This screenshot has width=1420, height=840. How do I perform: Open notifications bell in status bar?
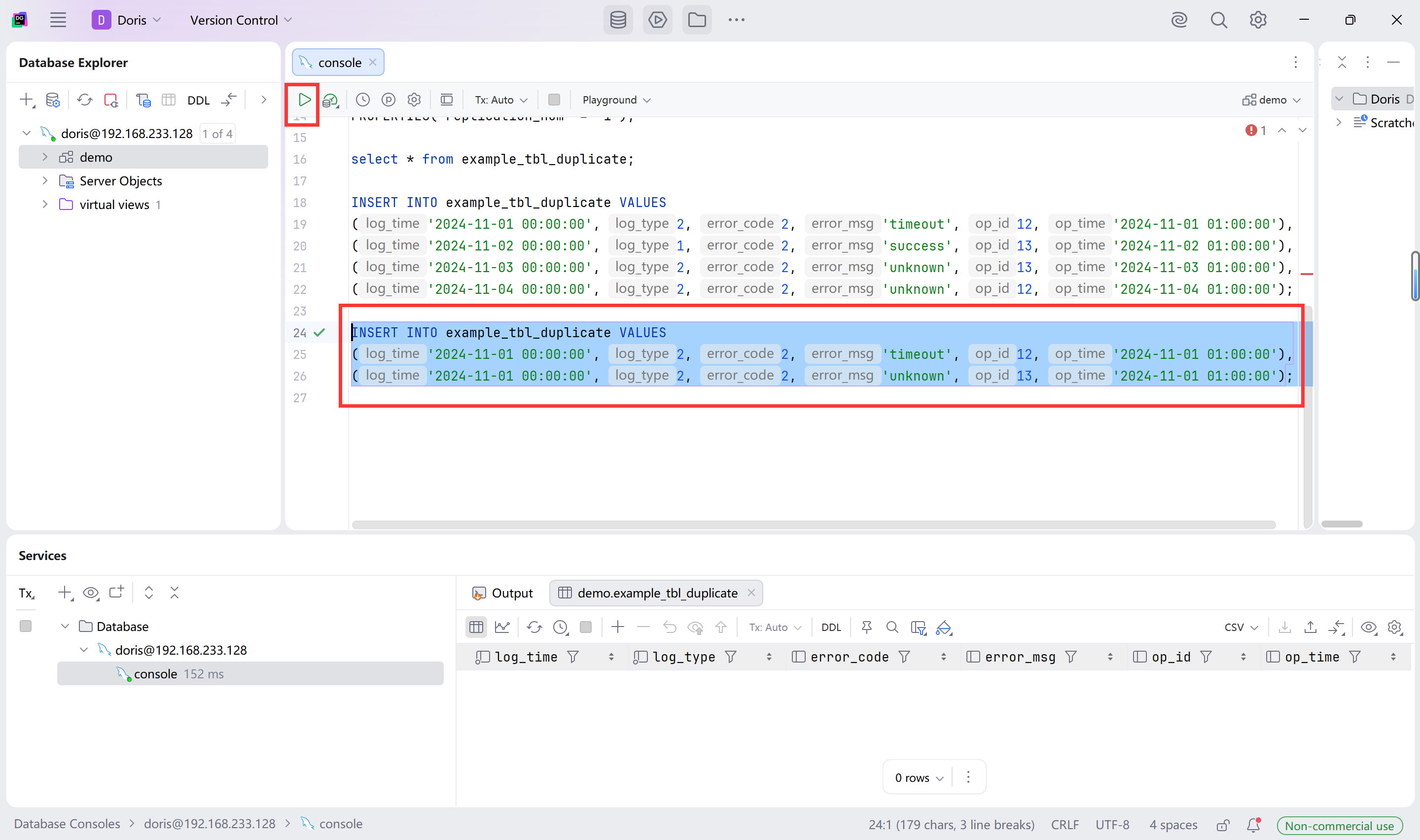pos(1254,825)
